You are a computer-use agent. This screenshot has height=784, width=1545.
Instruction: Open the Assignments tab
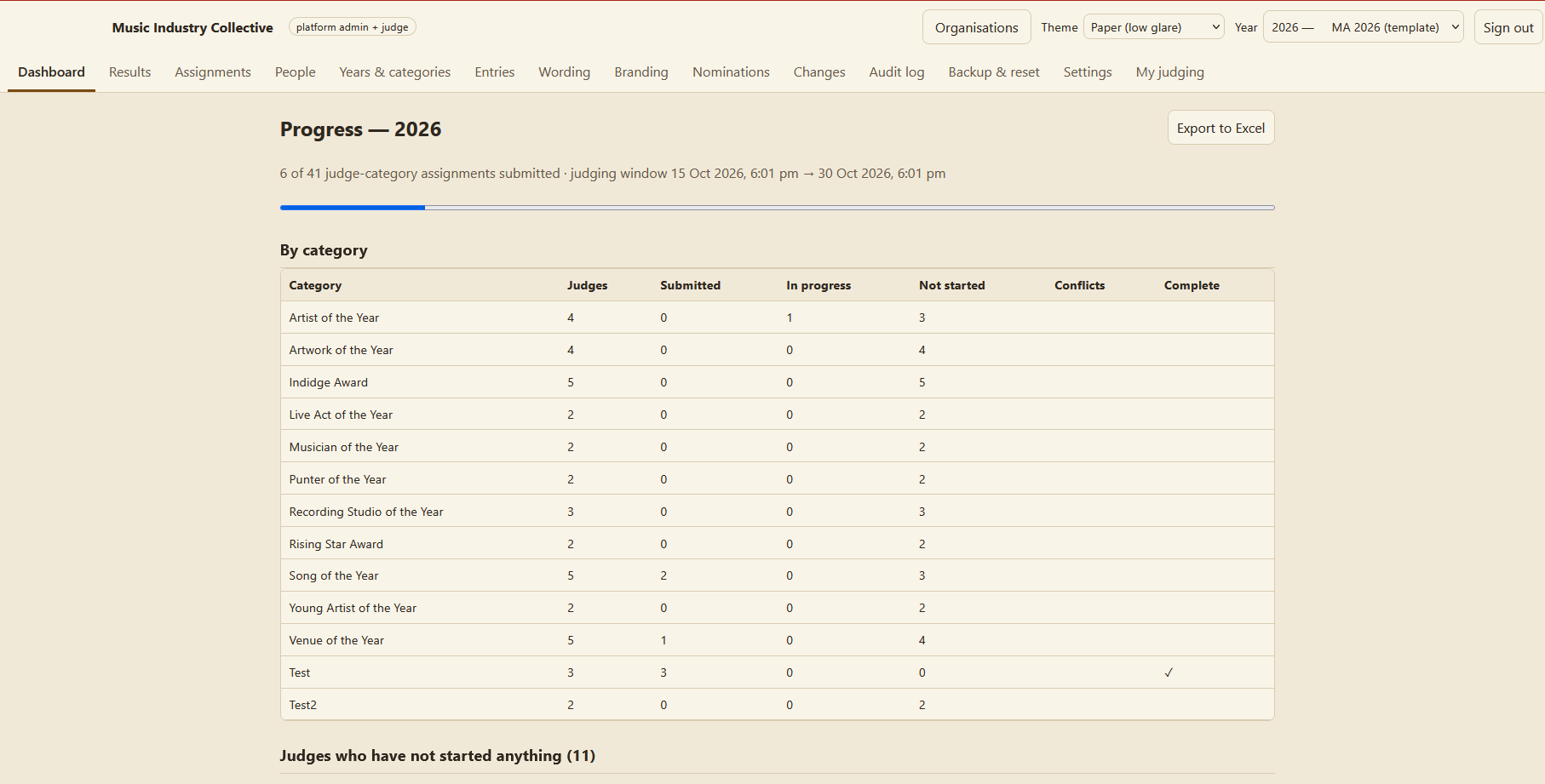213,72
